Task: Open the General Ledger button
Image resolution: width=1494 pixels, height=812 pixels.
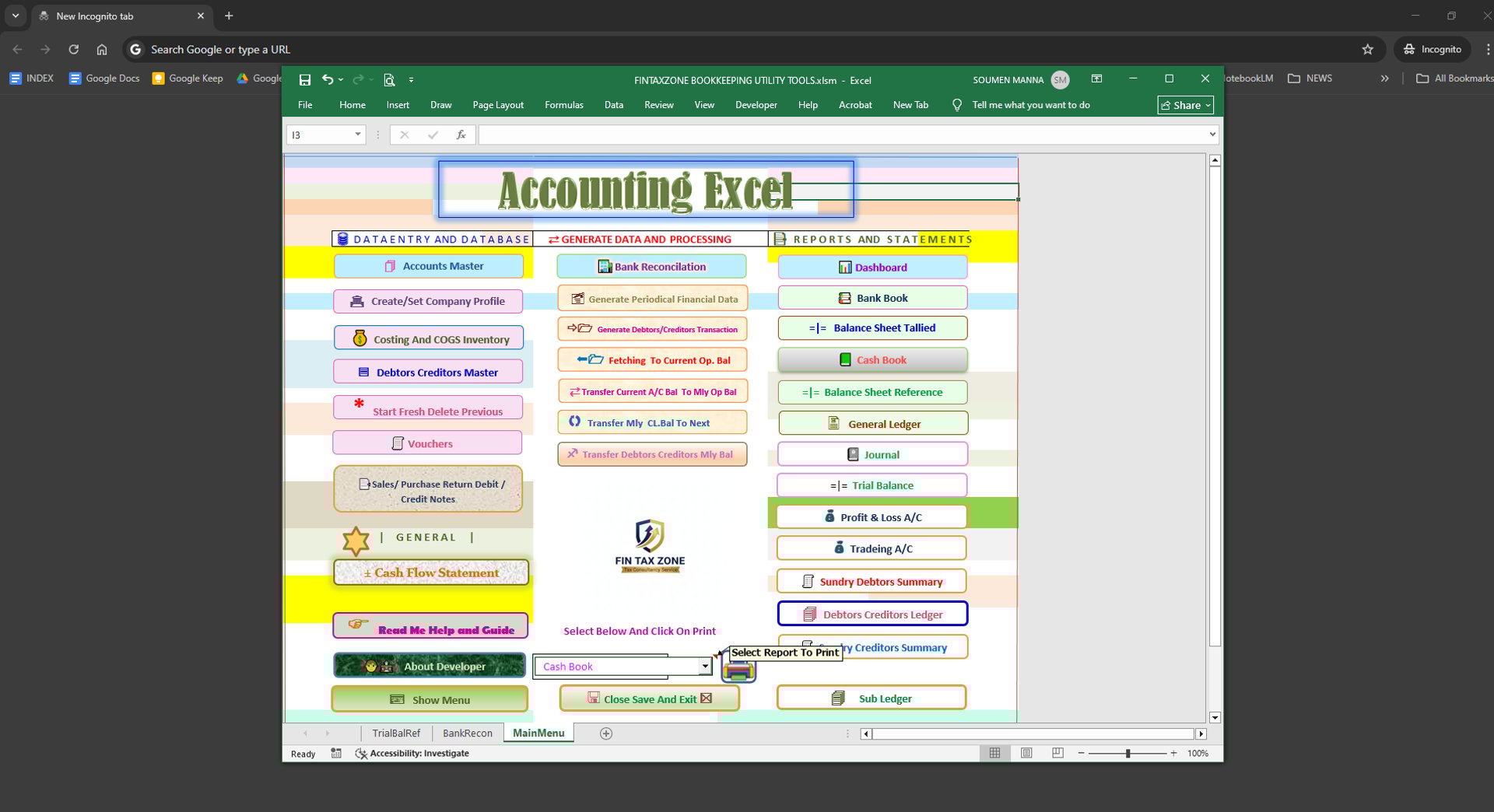Action: point(873,424)
